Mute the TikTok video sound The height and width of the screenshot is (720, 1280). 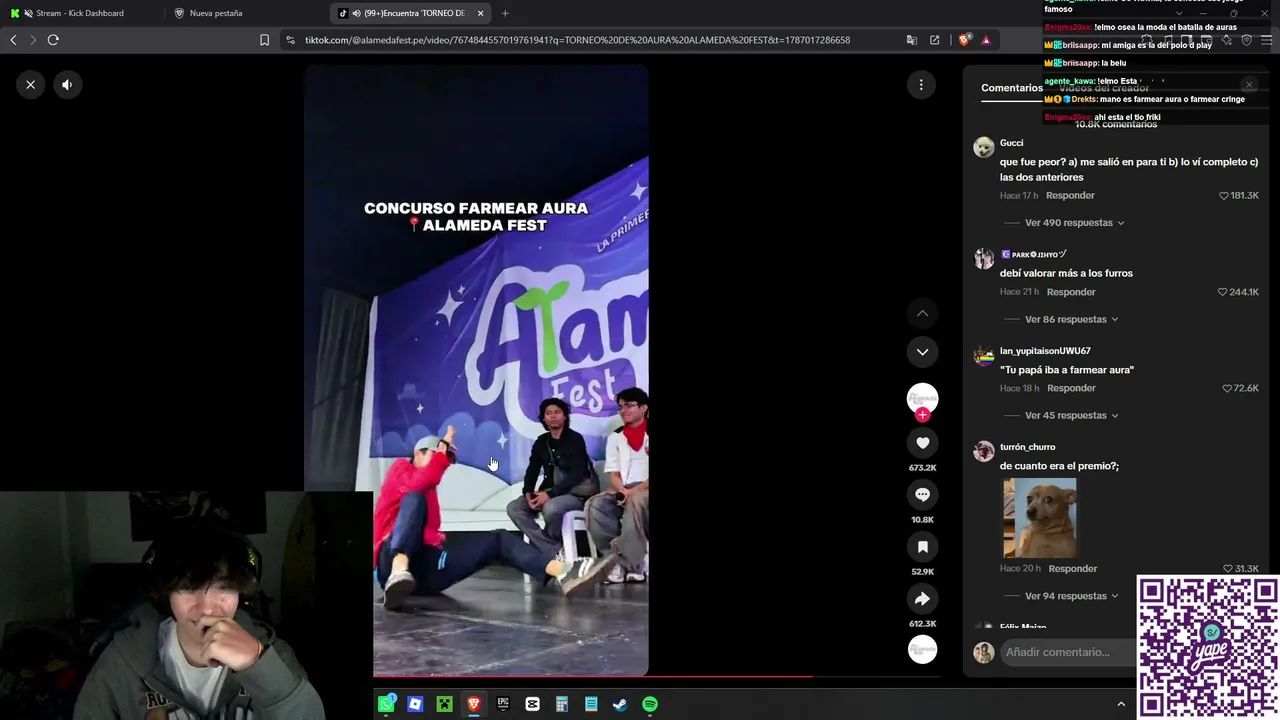[x=67, y=85]
